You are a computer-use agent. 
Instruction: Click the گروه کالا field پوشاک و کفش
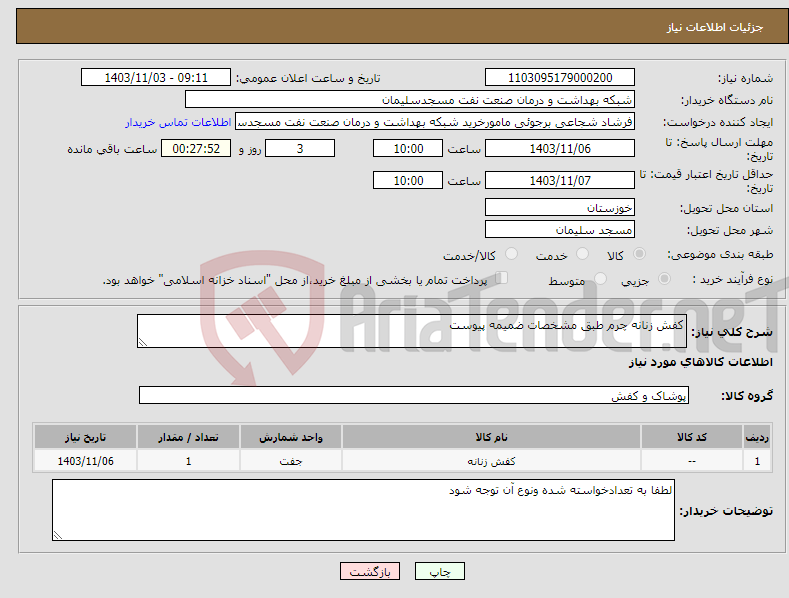[x=414, y=396]
